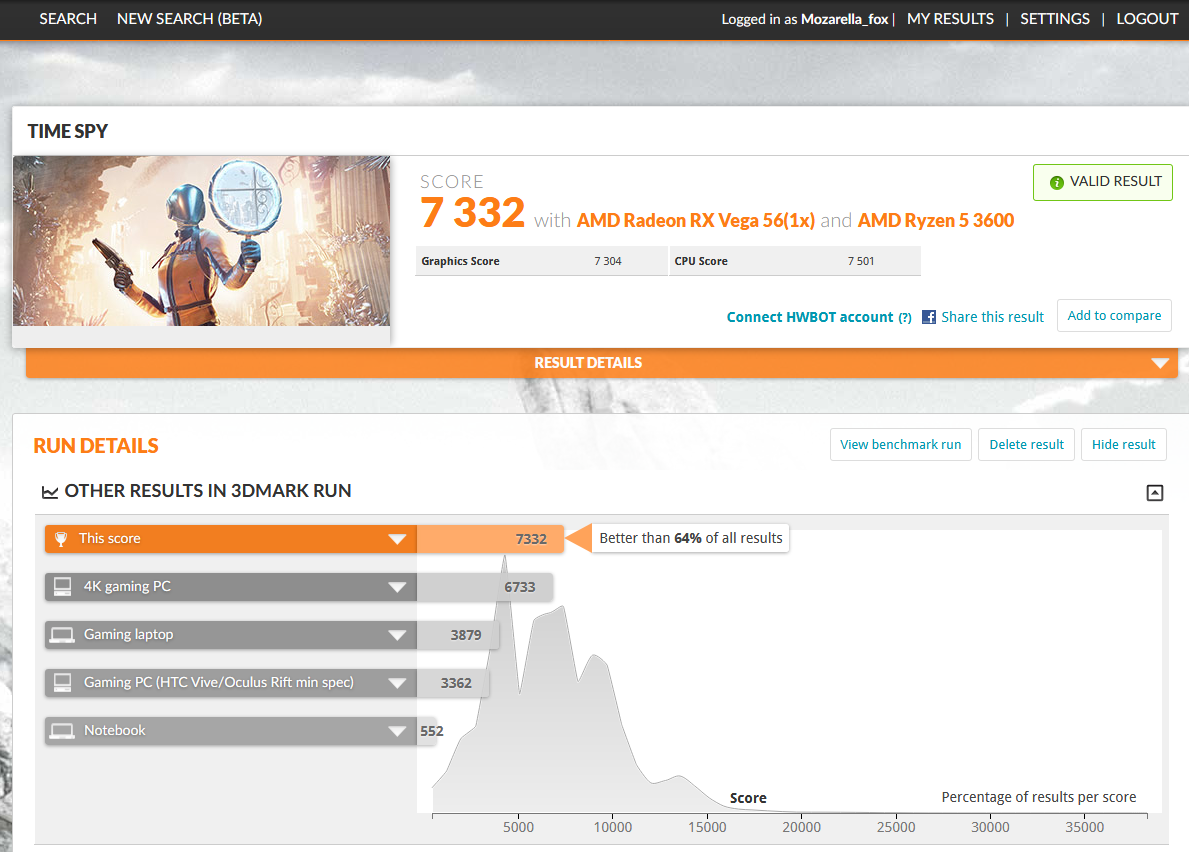Click 'Better than 64% of all results' tooltip
The image size is (1189, 852).
point(690,538)
